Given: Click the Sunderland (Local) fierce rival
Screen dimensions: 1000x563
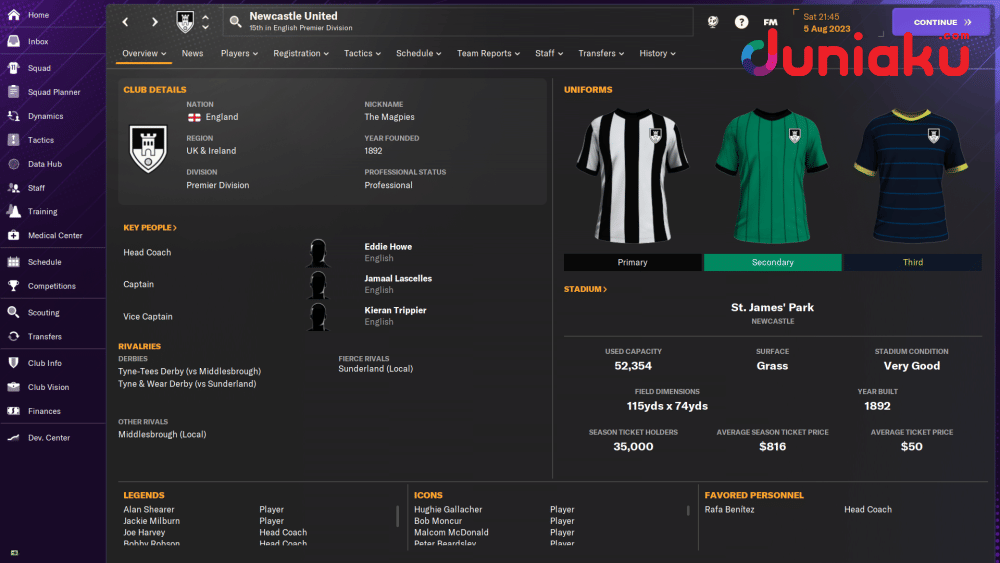Looking at the screenshot, I should [x=376, y=369].
